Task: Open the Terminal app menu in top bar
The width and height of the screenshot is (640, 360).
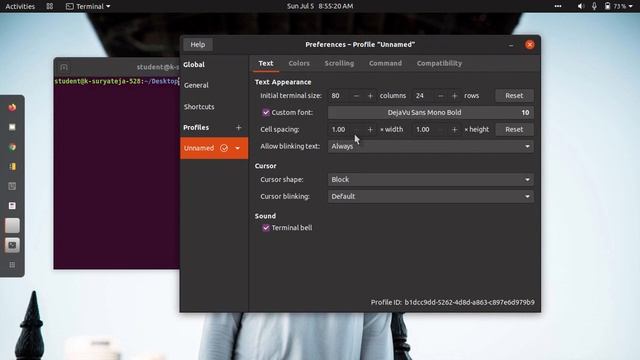Action: (x=88, y=6)
